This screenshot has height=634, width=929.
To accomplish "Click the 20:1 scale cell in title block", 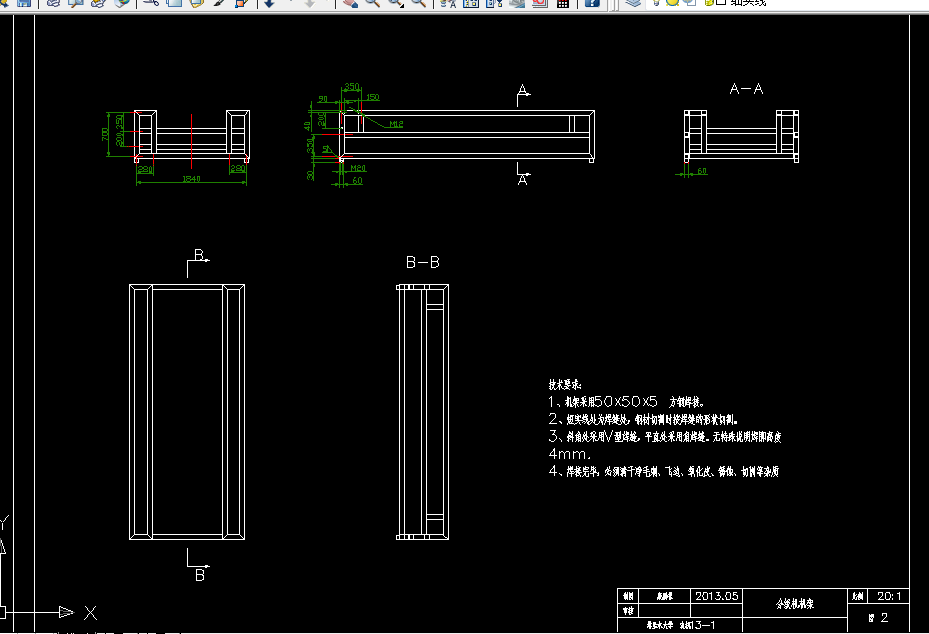I will tap(889, 596).
